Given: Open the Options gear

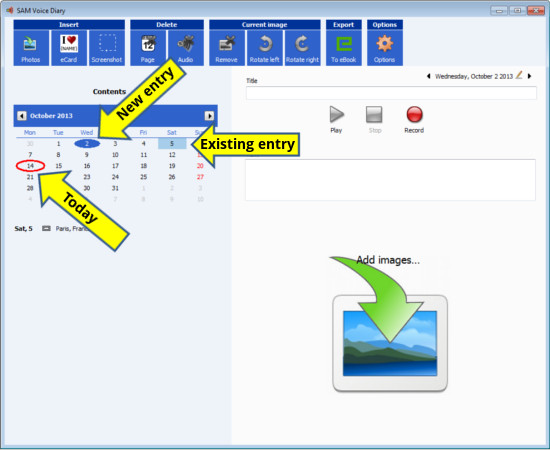Looking at the screenshot, I should [385, 48].
